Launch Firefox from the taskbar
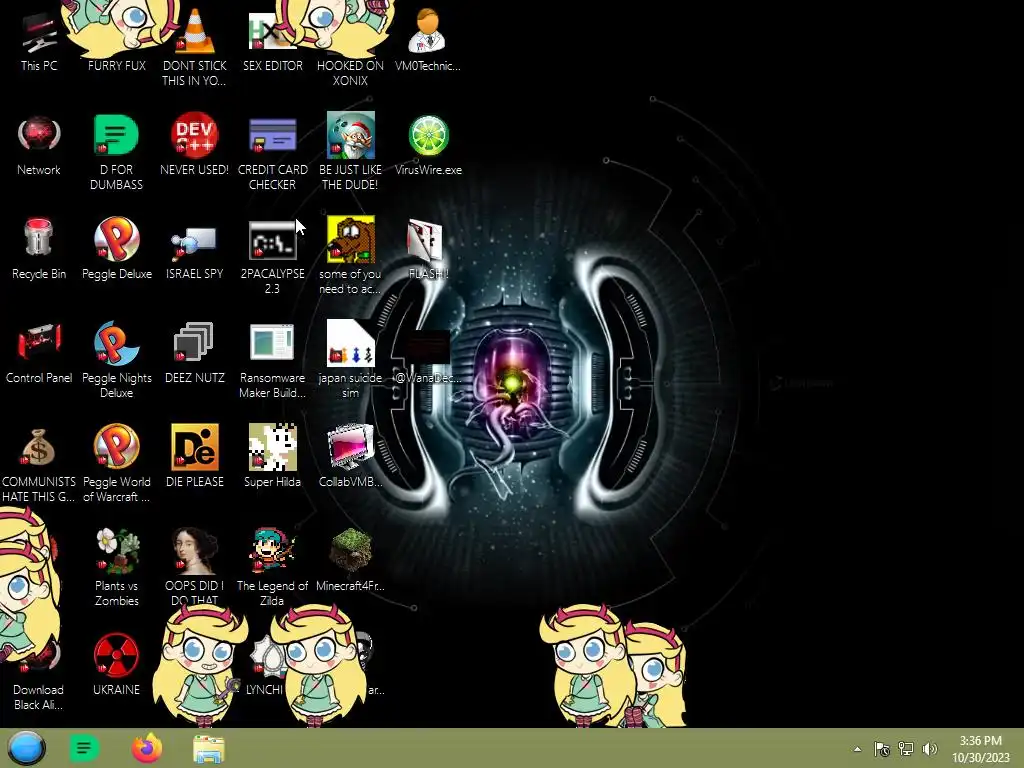The height and width of the screenshot is (768, 1024). 147,748
